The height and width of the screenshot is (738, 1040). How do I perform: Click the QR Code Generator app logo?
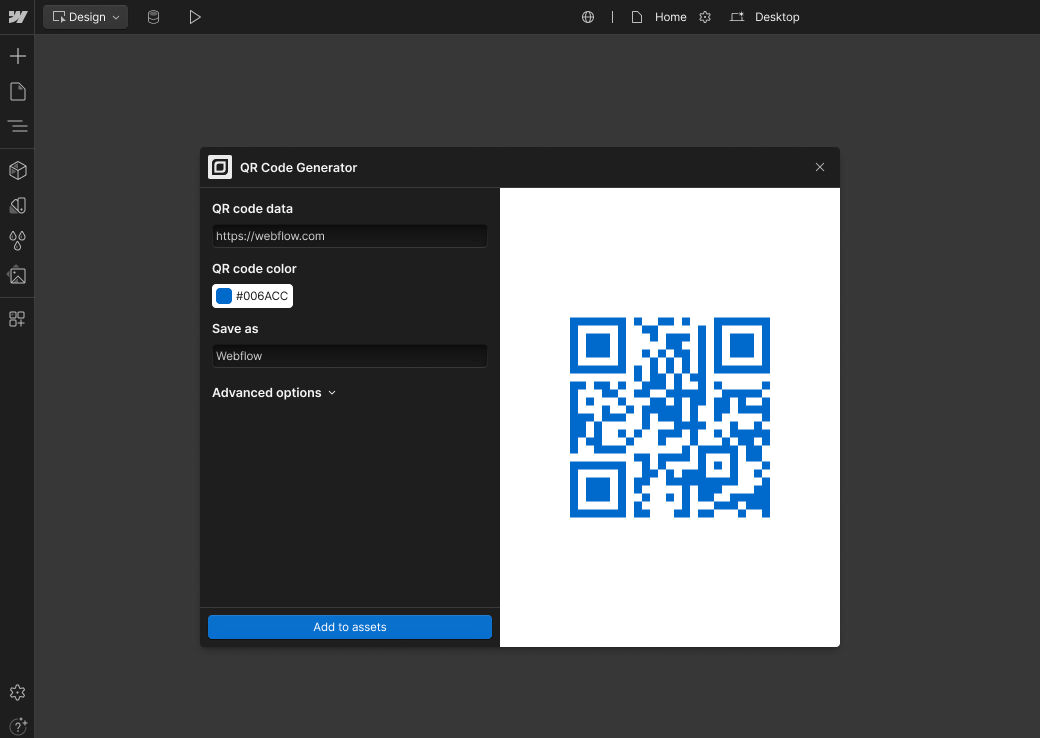pyautogui.click(x=220, y=167)
